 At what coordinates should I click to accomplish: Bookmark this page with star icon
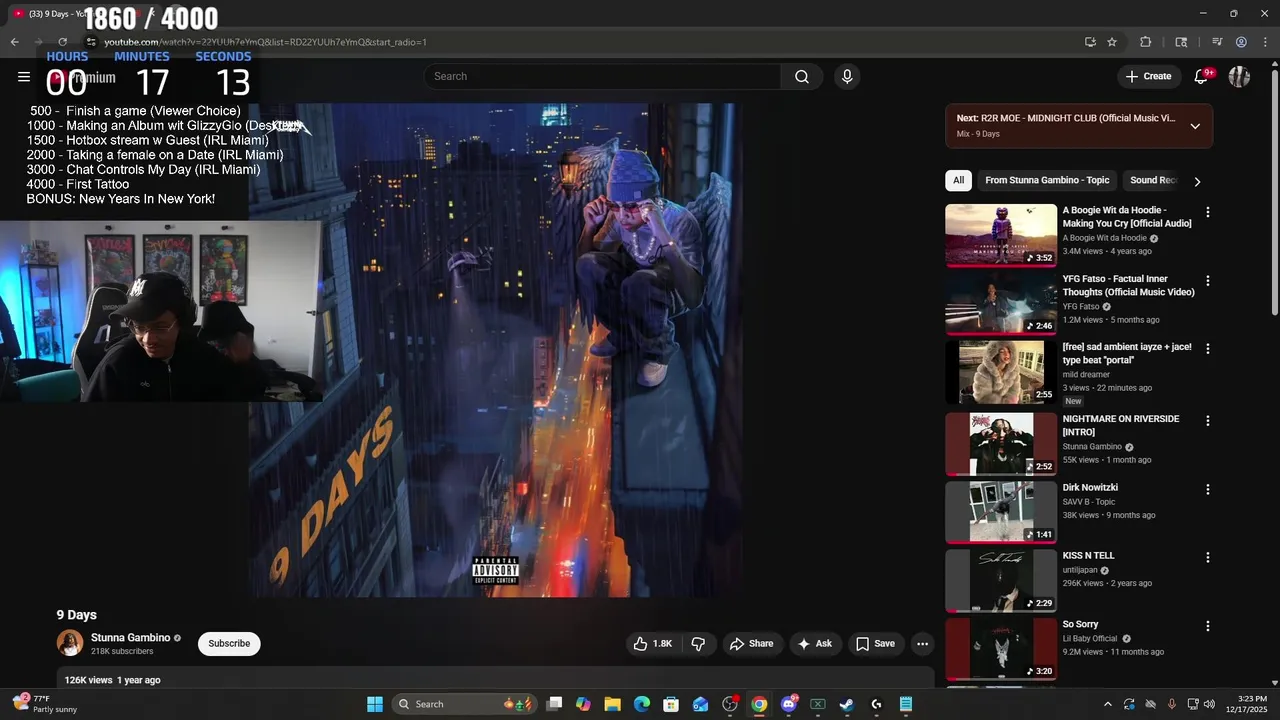point(1112,42)
